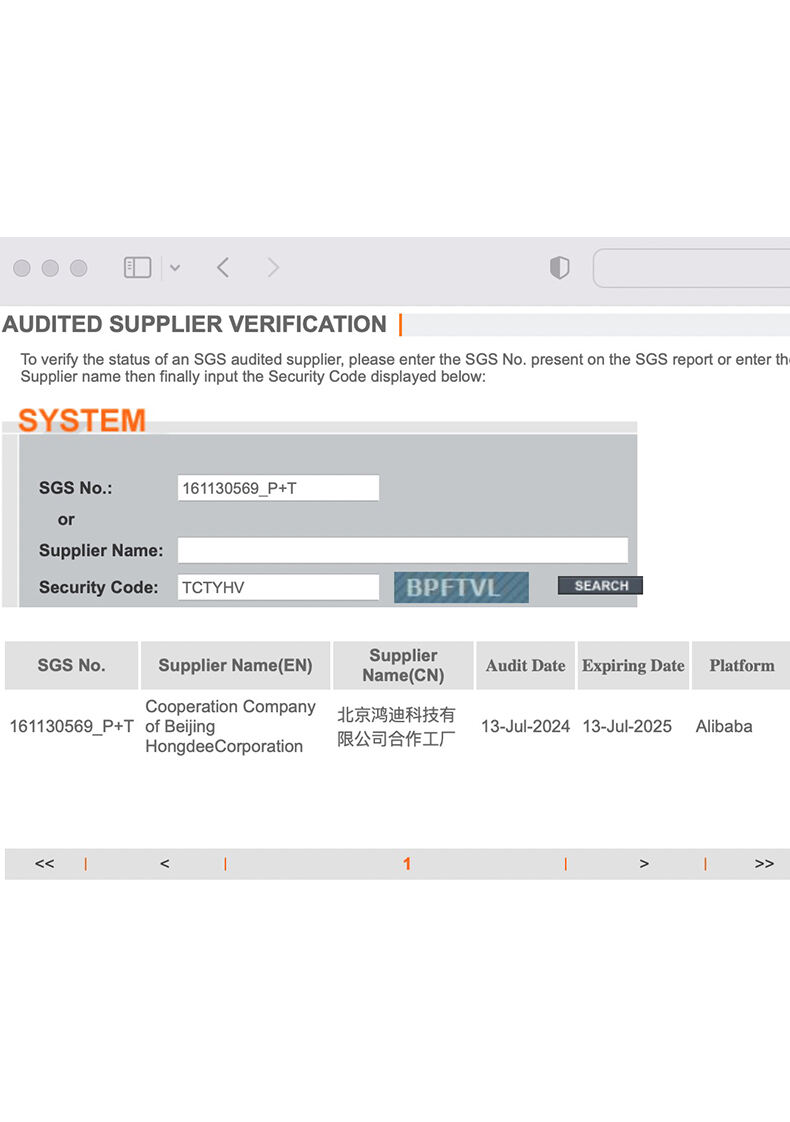This screenshot has height=1122, width=790.
Task: Click the Supplier Name(CN) column header
Action: 404,665
